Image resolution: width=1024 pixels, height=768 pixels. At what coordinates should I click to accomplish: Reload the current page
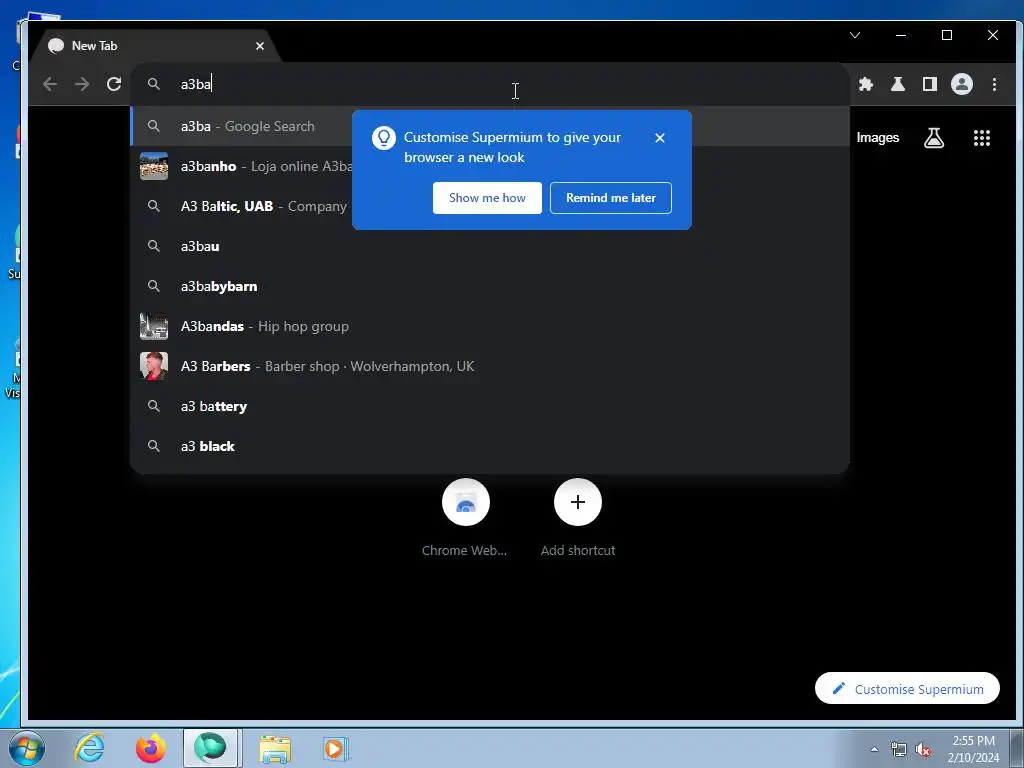click(114, 84)
